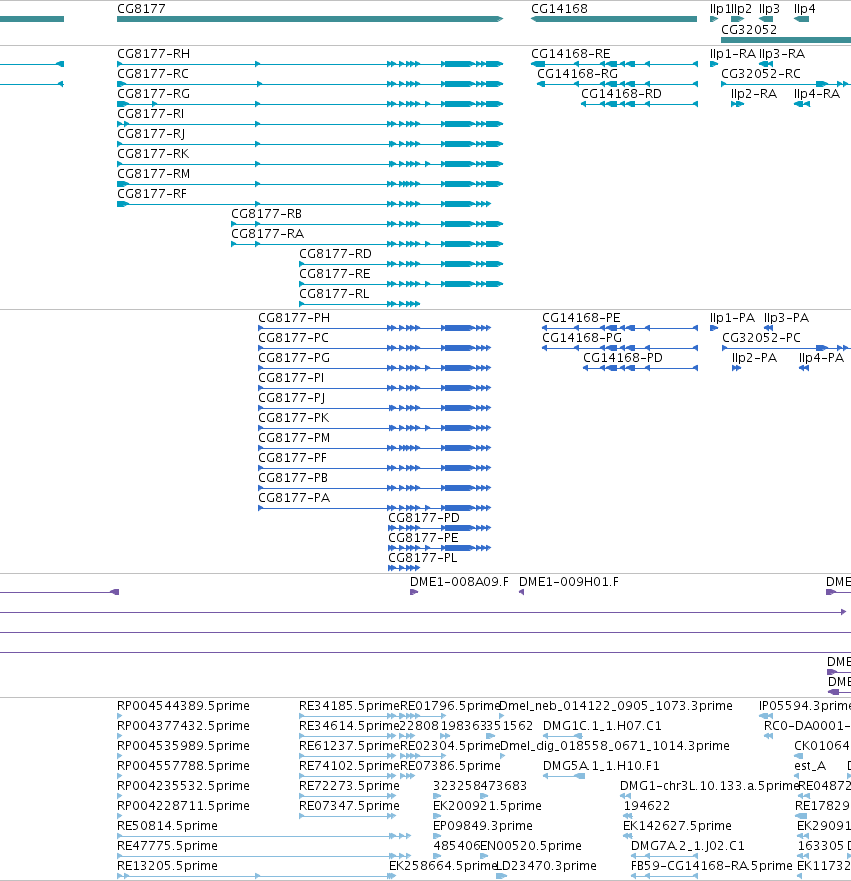Click EST EK200921.5prime
The width and height of the screenshot is (851, 881).
(487, 806)
